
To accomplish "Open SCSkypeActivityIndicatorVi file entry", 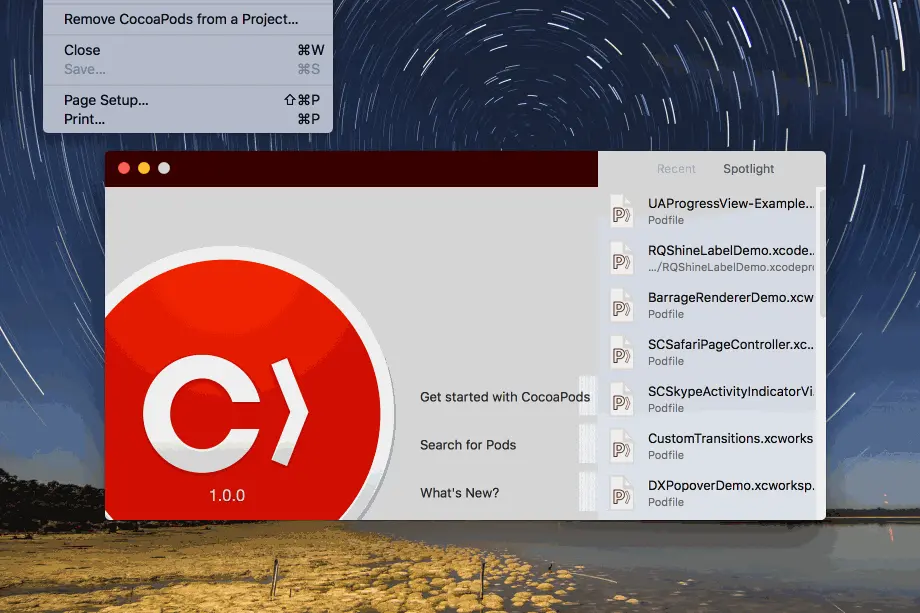I will [708, 399].
